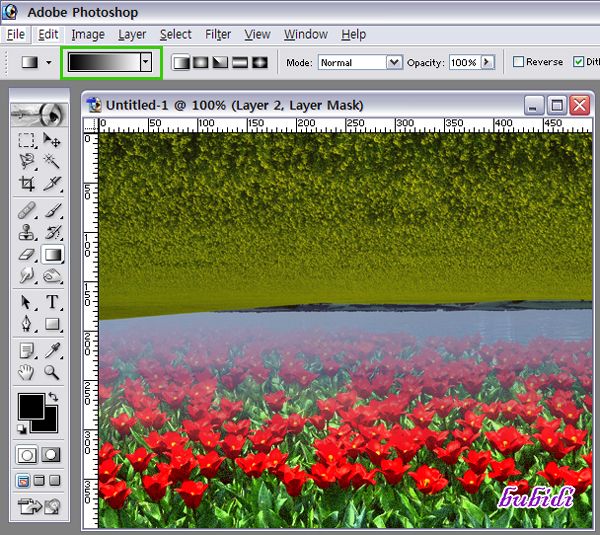
Task: Close the Untitled-1 document window
Action: click(x=580, y=105)
